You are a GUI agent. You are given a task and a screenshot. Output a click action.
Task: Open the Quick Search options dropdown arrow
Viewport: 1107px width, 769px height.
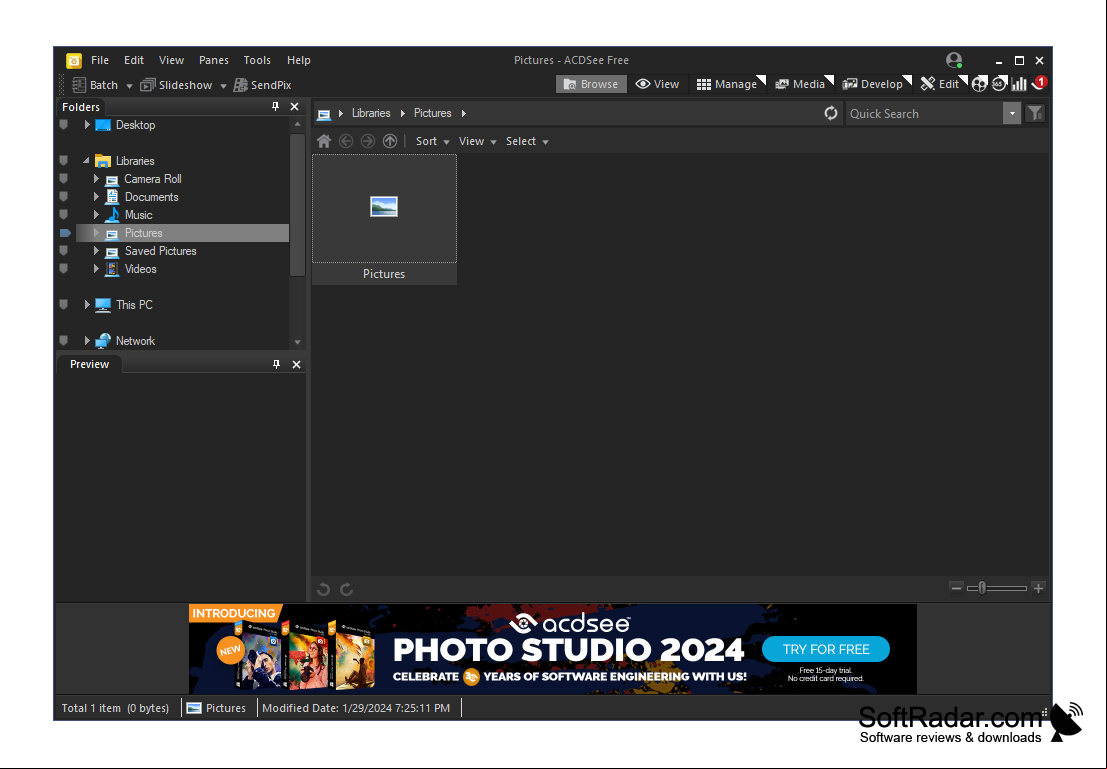(1012, 113)
